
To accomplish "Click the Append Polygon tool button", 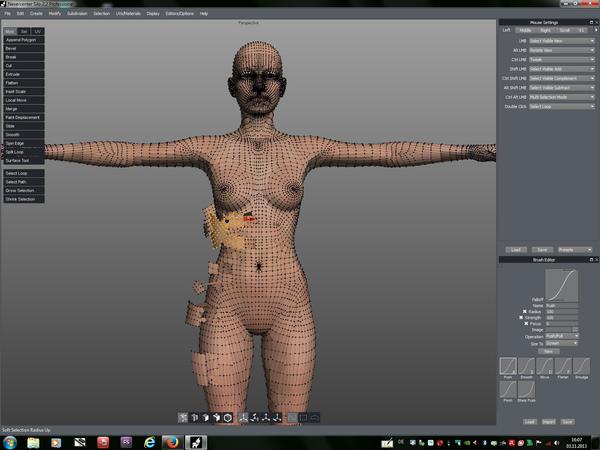I will click(x=24, y=40).
